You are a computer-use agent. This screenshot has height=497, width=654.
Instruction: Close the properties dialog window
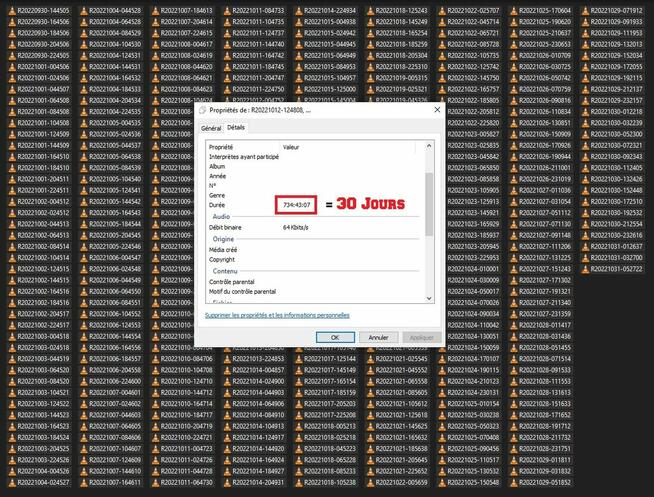[x=436, y=111]
